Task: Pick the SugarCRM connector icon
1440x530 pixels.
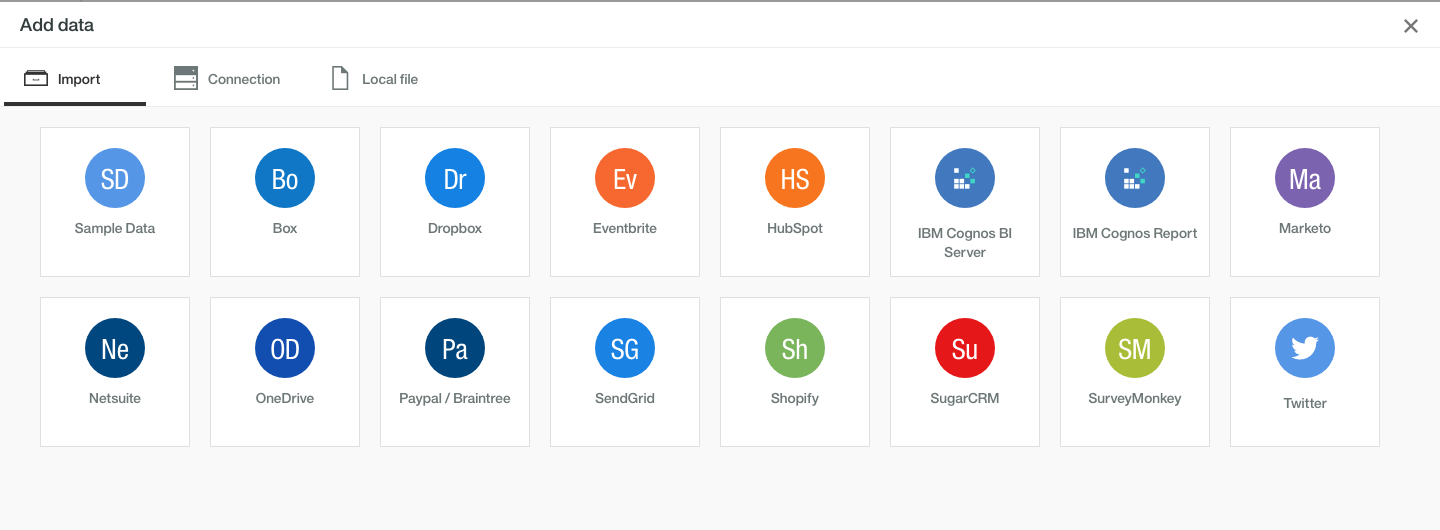Action: [x=965, y=349]
